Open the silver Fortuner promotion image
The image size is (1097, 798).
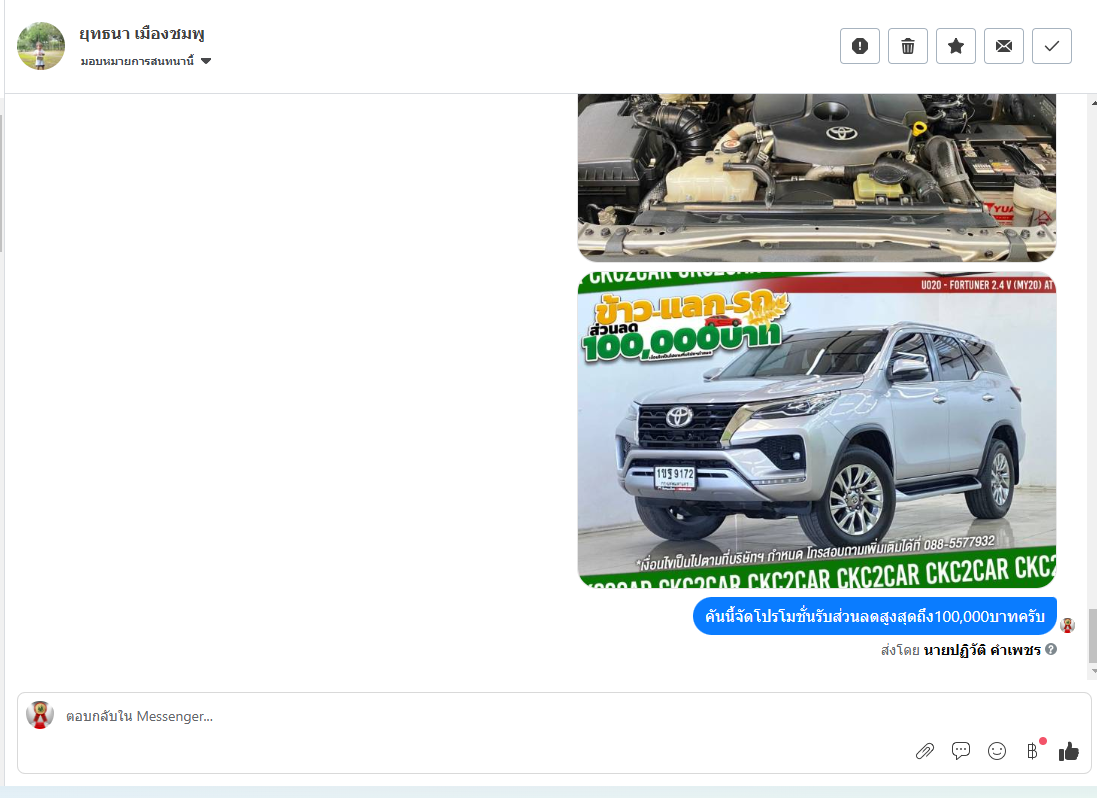coord(816,430)
